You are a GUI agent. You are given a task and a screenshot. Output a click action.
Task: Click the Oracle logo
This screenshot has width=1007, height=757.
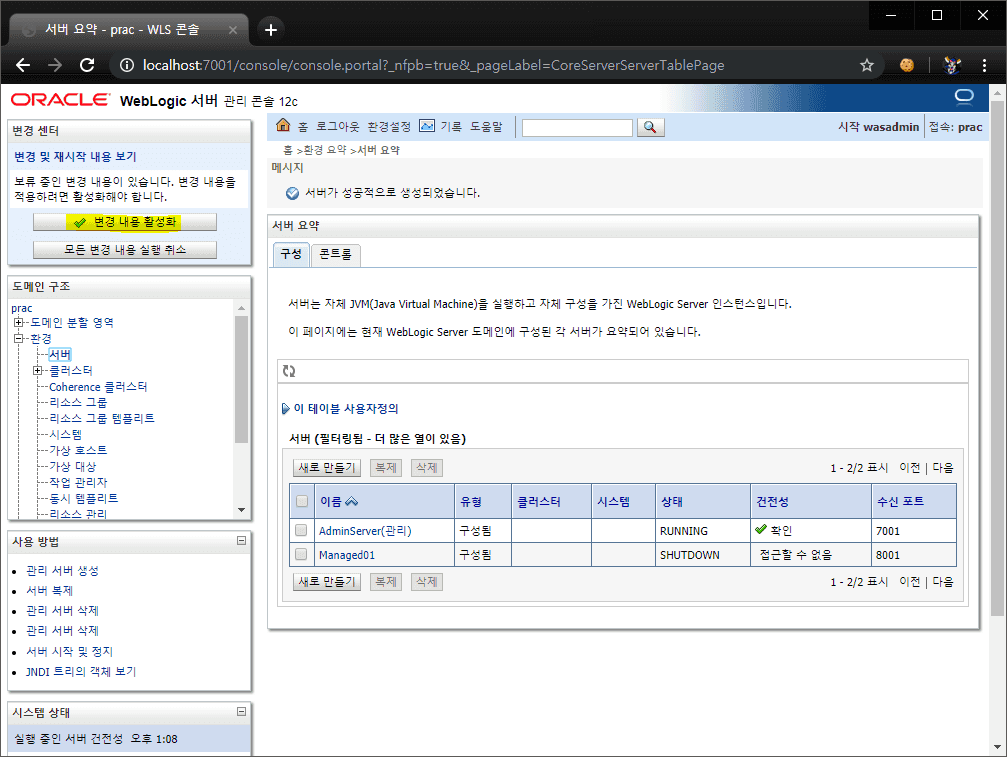pos(61,100)
